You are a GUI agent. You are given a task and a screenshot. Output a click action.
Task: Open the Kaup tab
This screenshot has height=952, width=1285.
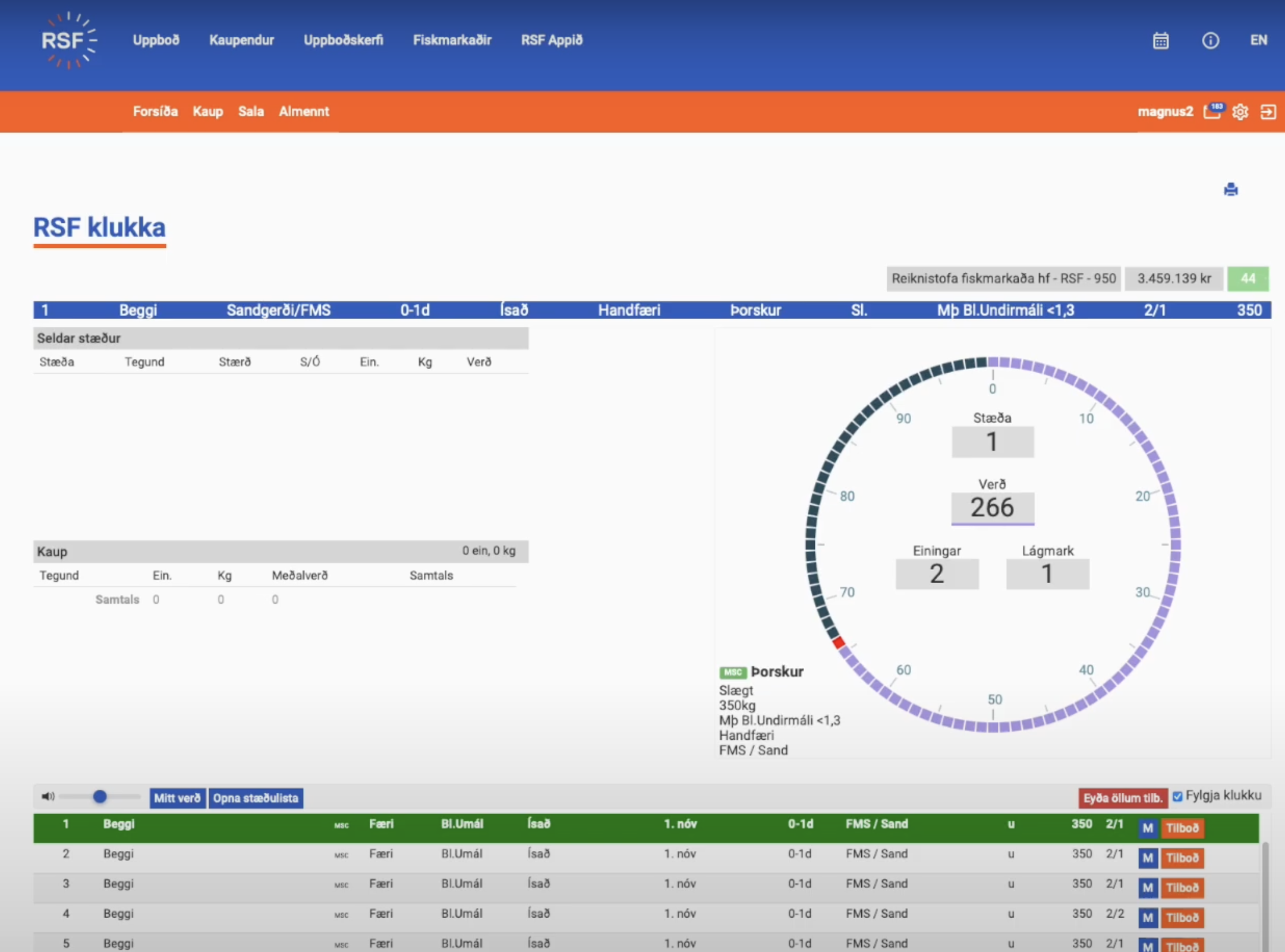(x=207, y=111)
